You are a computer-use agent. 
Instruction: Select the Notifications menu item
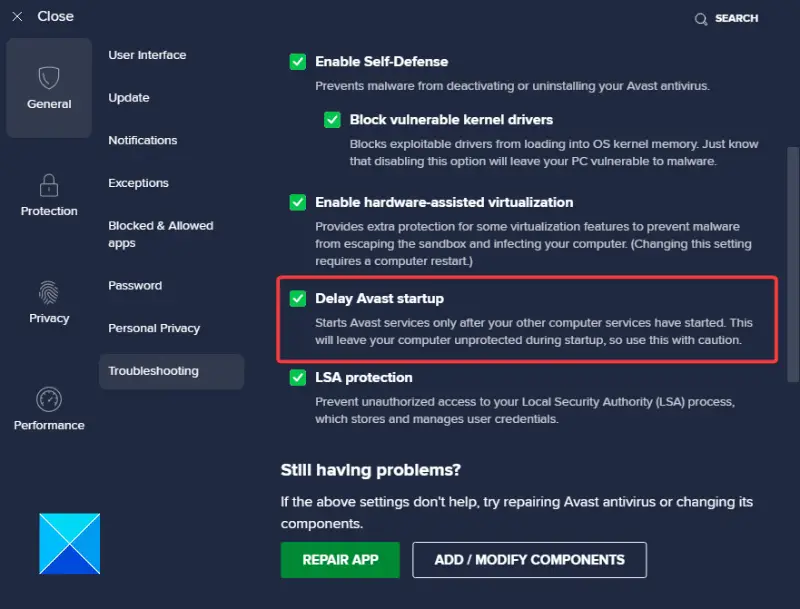coord(143,140)
